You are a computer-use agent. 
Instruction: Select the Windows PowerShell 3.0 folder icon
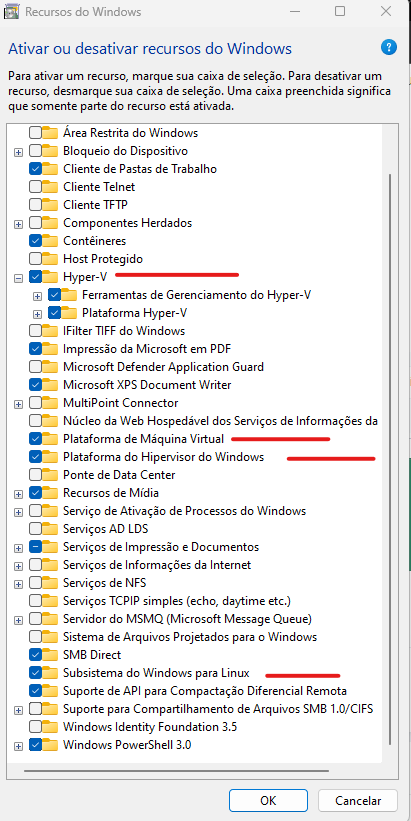(x=50, y=745)
